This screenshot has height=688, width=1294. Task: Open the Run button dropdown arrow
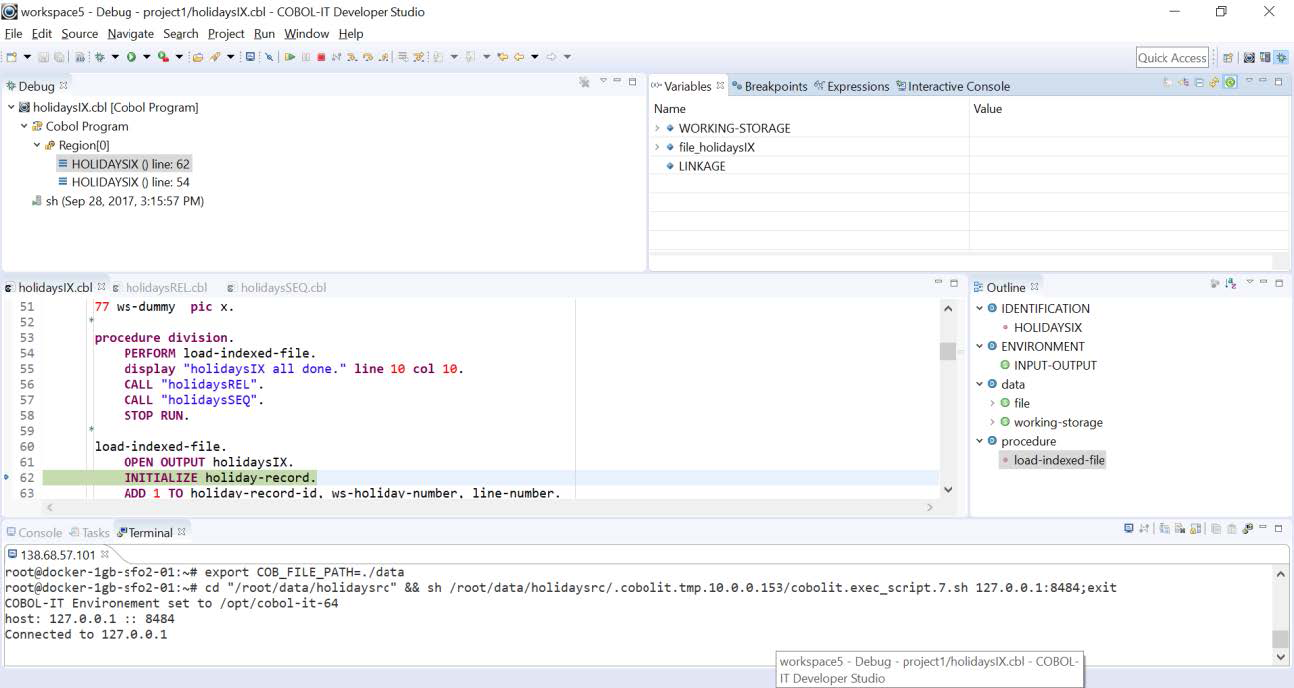pos(146,57)
